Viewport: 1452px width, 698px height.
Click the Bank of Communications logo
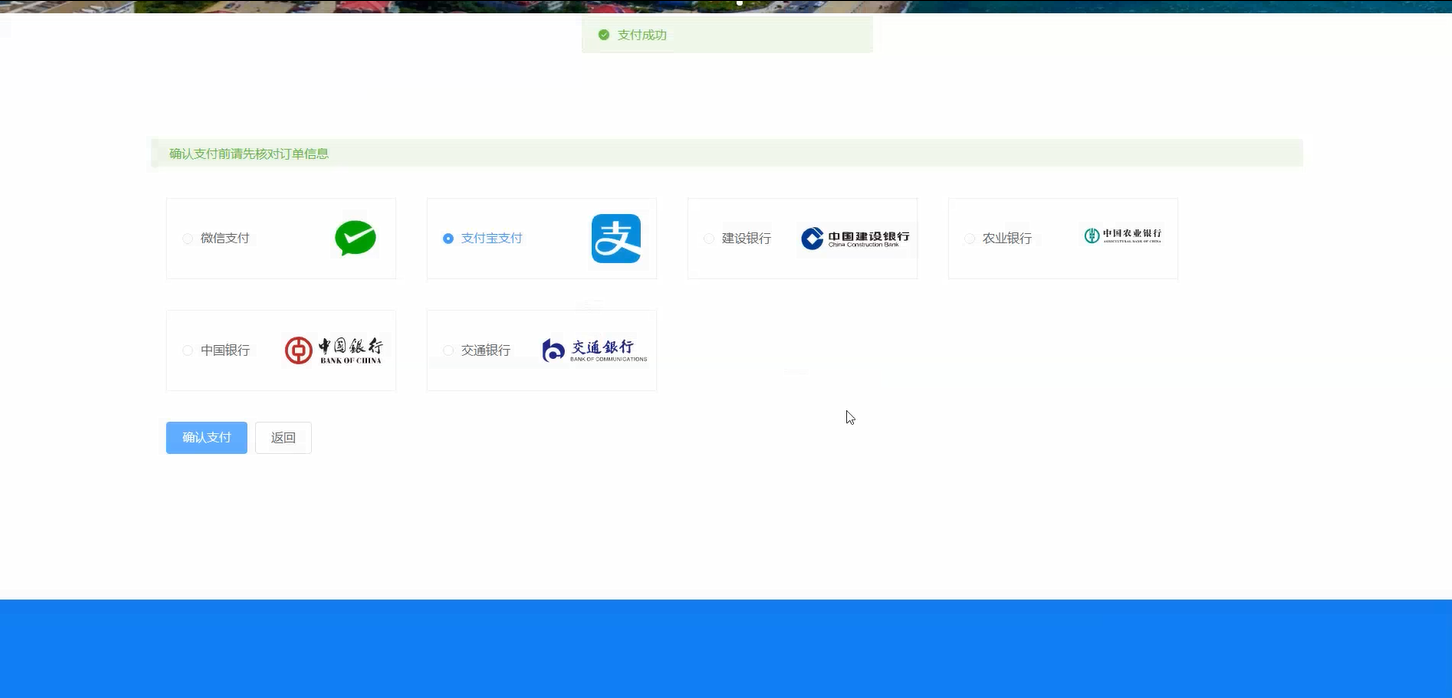click(594, 350)
